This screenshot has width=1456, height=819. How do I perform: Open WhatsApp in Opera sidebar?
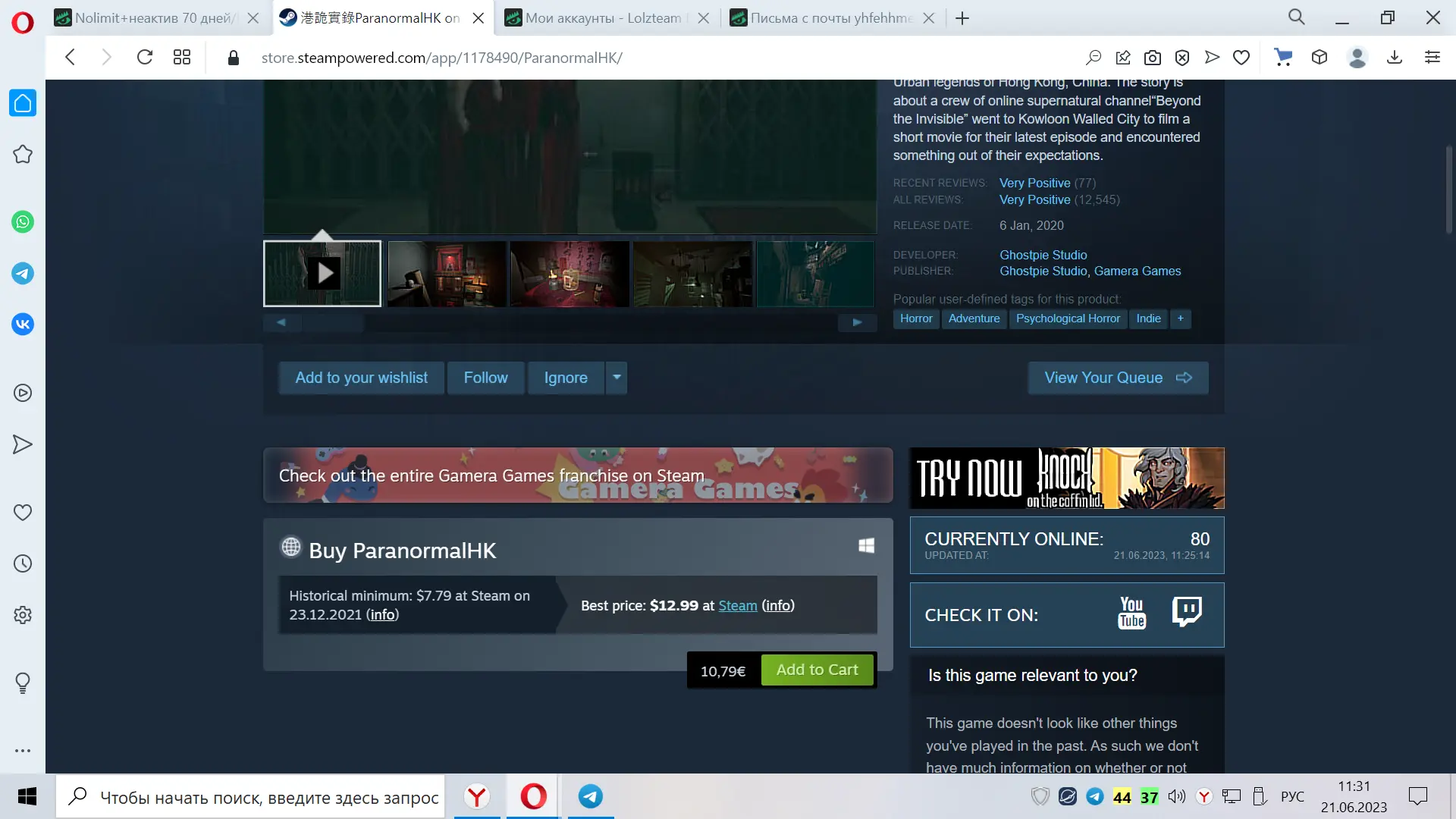[x=23, y=222]
